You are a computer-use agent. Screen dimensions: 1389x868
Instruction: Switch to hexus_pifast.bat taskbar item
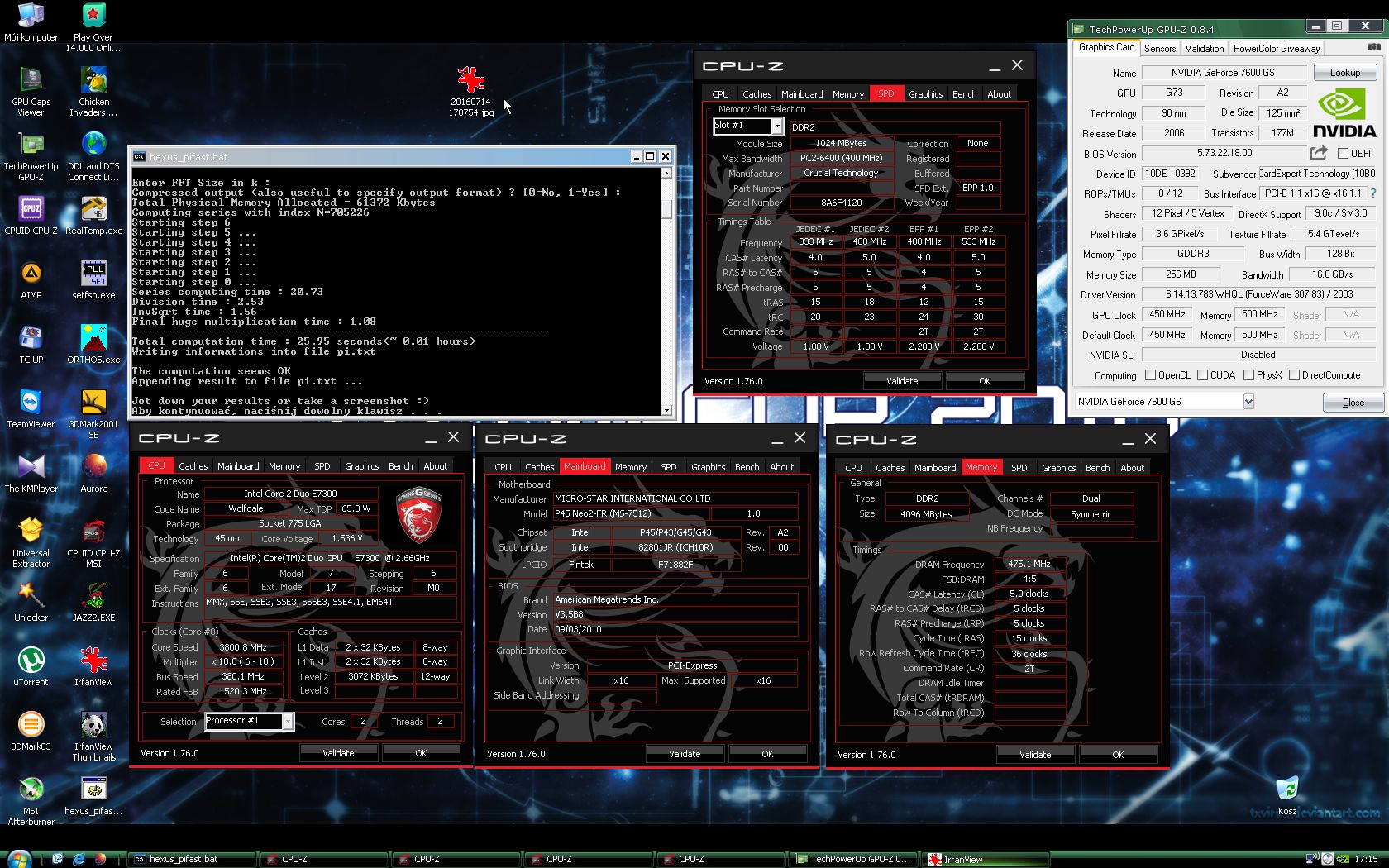point(192,859)
